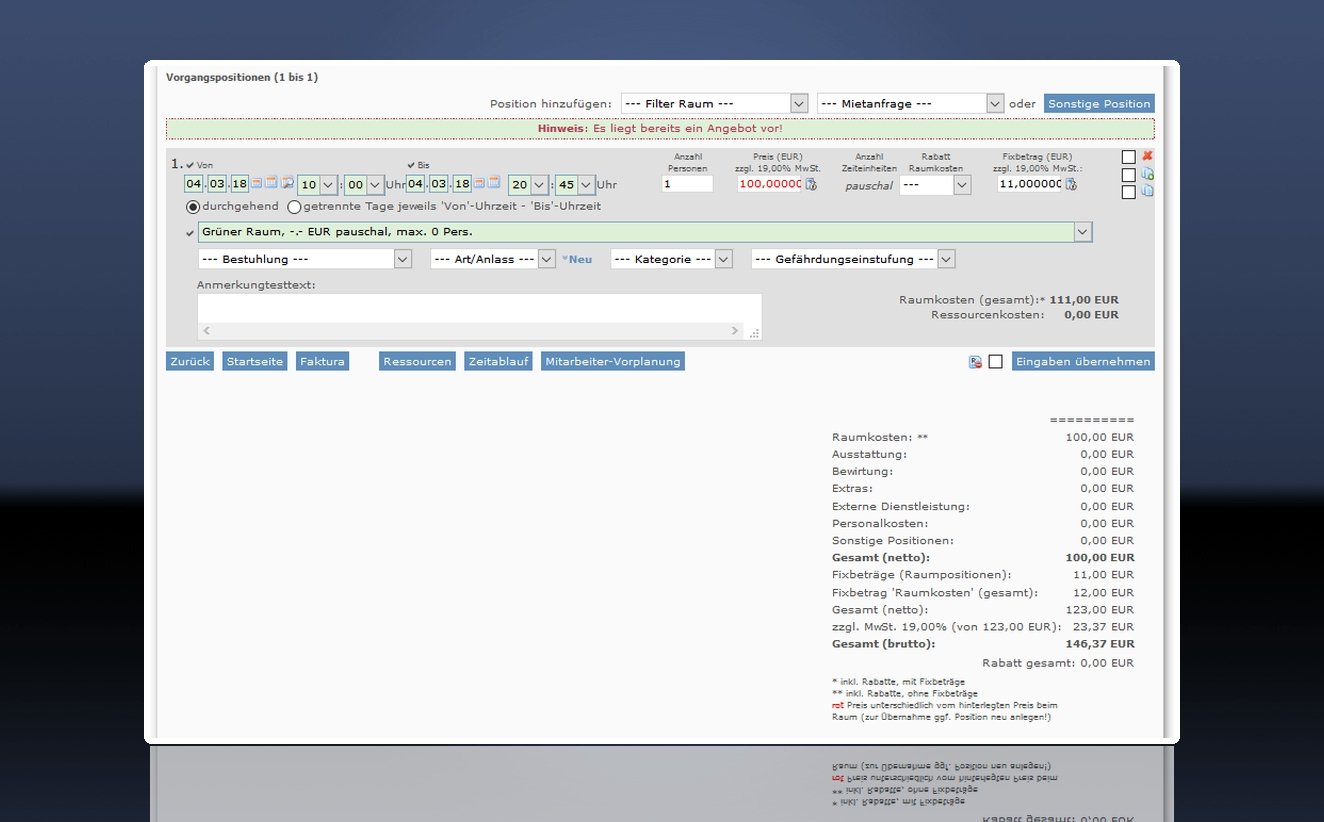Viewport: 1324px width, 822px height.
Task: Click Bis month field showing 03
Action: (x=439, y=184)
